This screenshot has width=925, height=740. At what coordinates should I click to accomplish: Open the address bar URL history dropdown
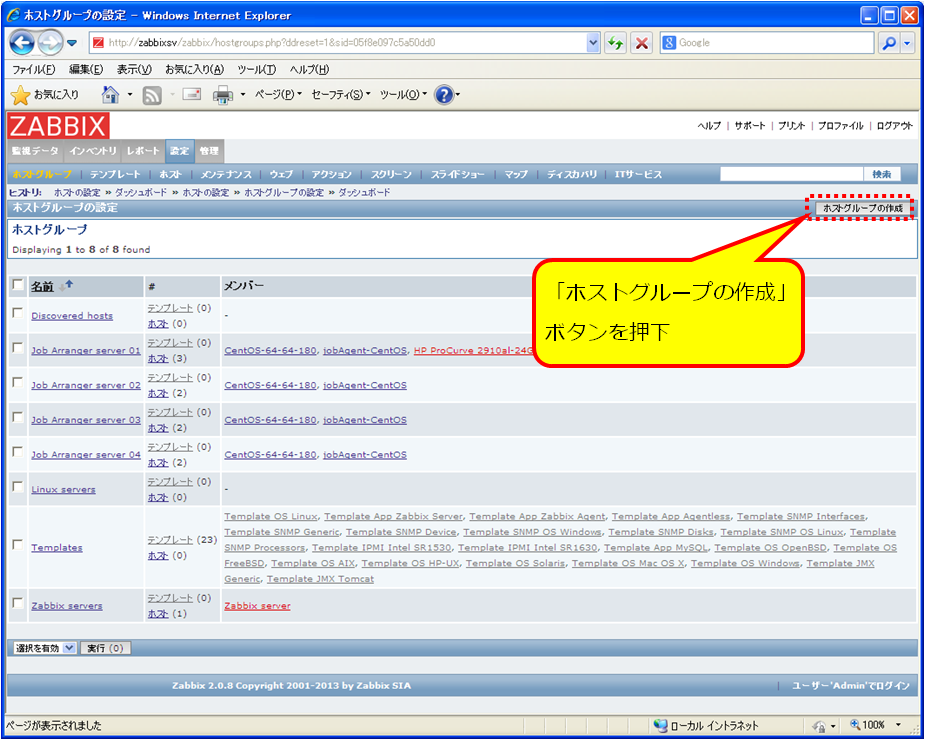coord(593,43)
